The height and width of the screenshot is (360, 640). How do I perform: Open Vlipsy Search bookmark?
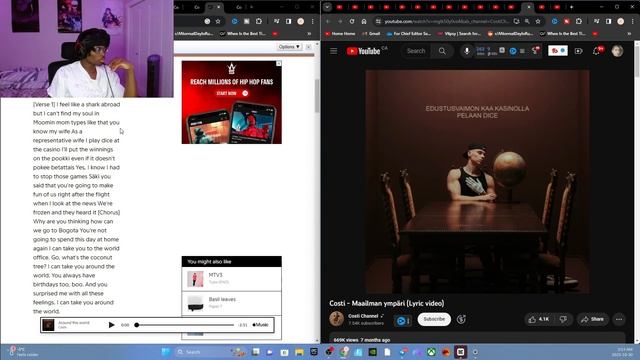click(x=459, y=33)
